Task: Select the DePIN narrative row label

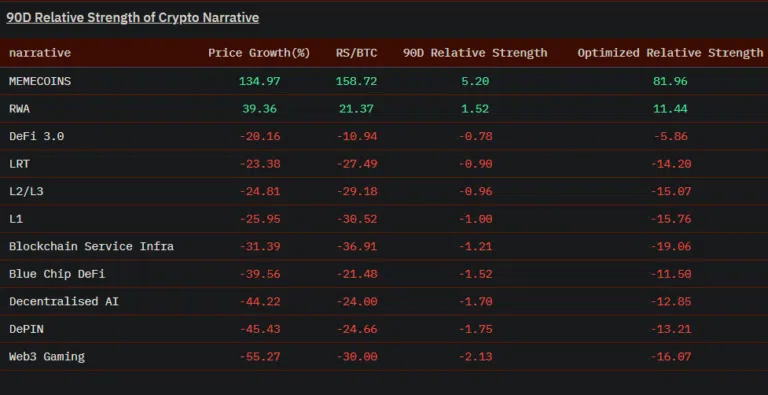Action: [x=26, y=329]
